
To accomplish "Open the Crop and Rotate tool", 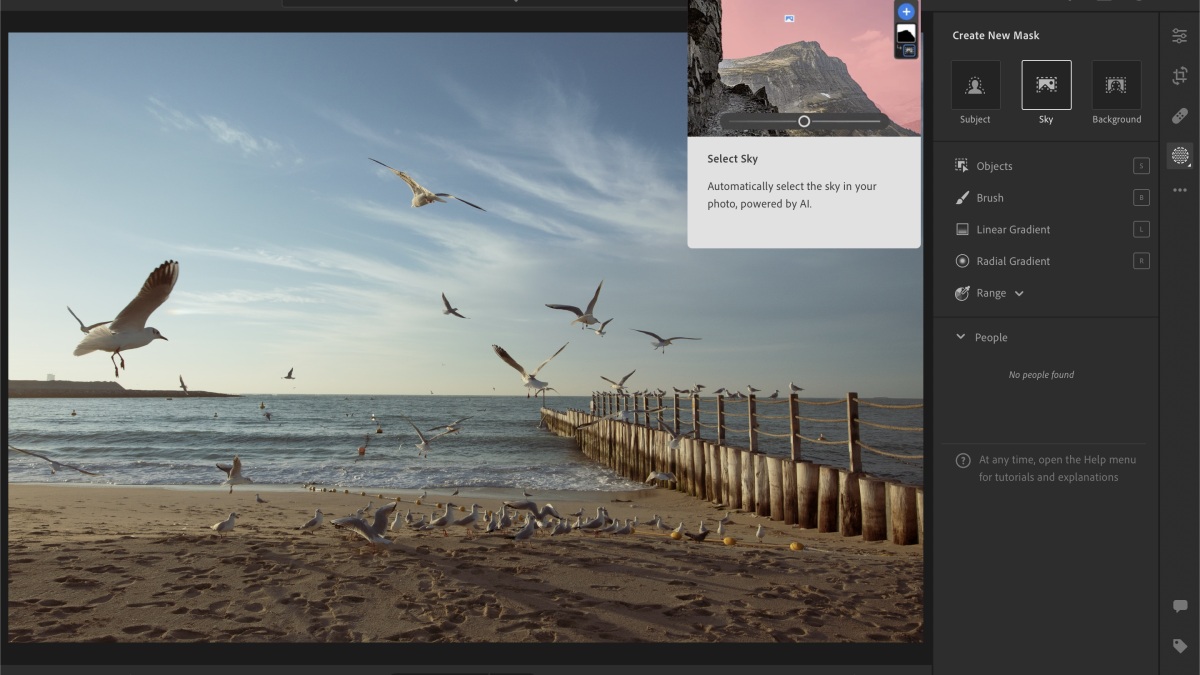I will click(1180, 76).
